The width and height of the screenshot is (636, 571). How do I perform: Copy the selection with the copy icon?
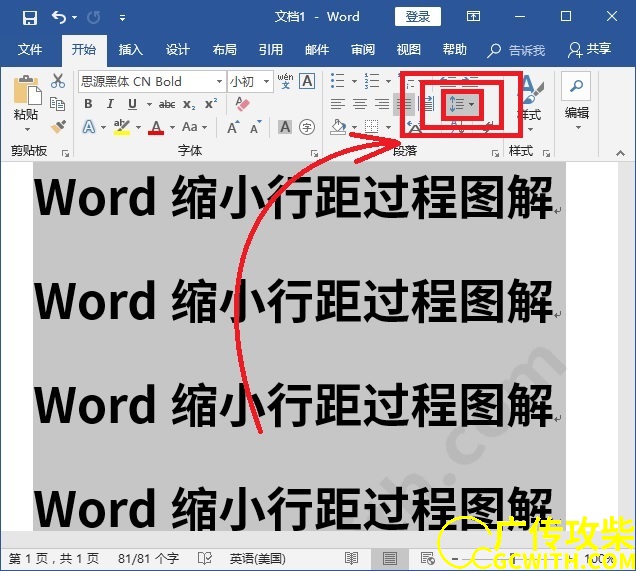tap(58, 104)
